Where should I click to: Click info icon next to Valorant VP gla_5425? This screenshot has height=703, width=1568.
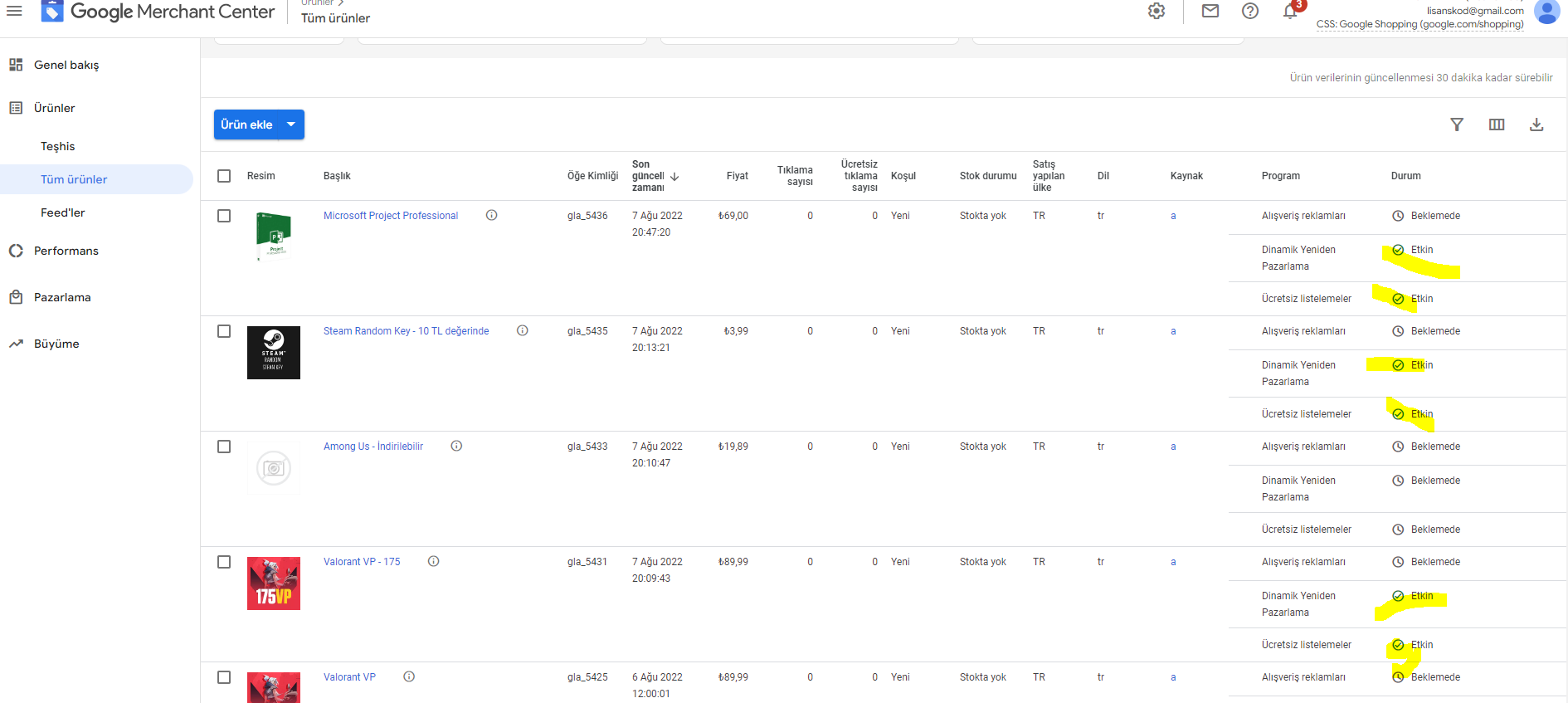(409, 676)
